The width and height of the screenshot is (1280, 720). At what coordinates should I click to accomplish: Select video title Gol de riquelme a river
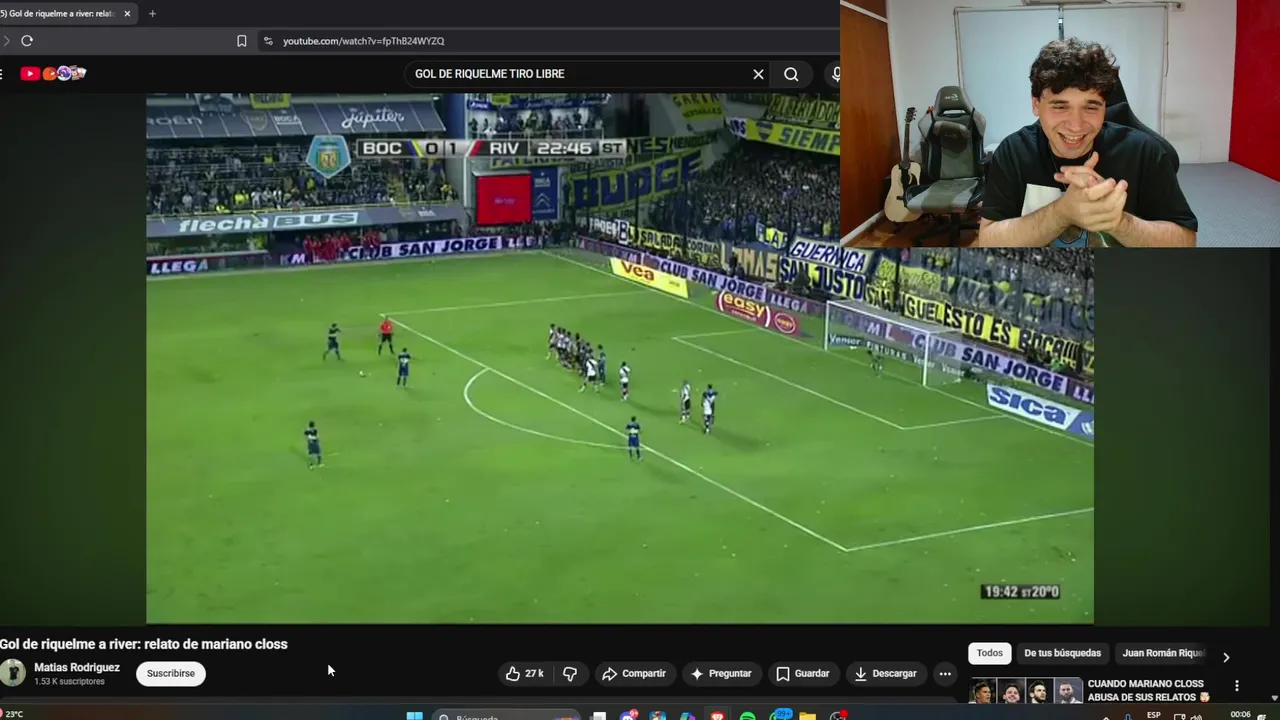[144, 644]
